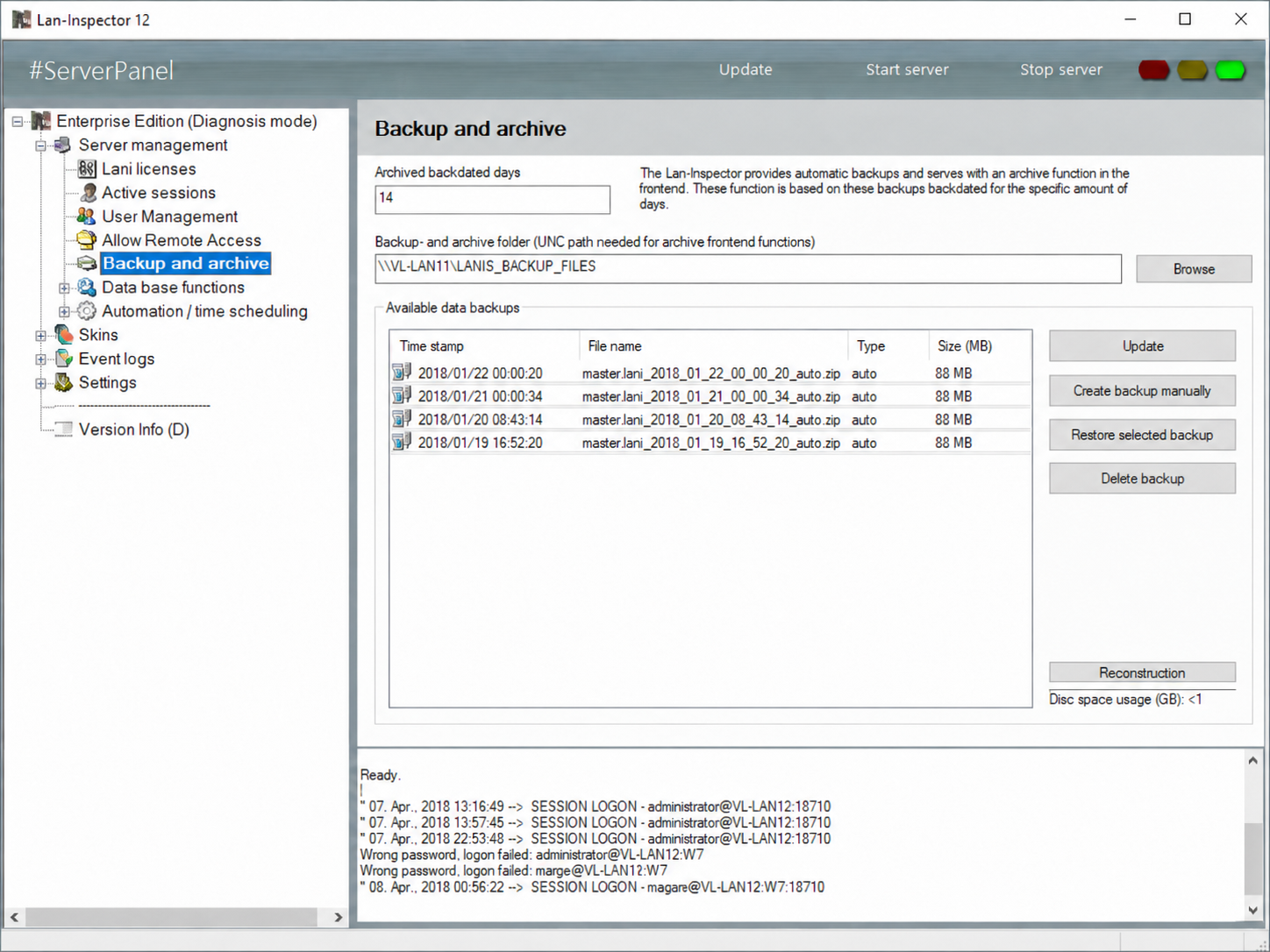
Task: Click the Settings icon in tree
Action: [63, 382]
